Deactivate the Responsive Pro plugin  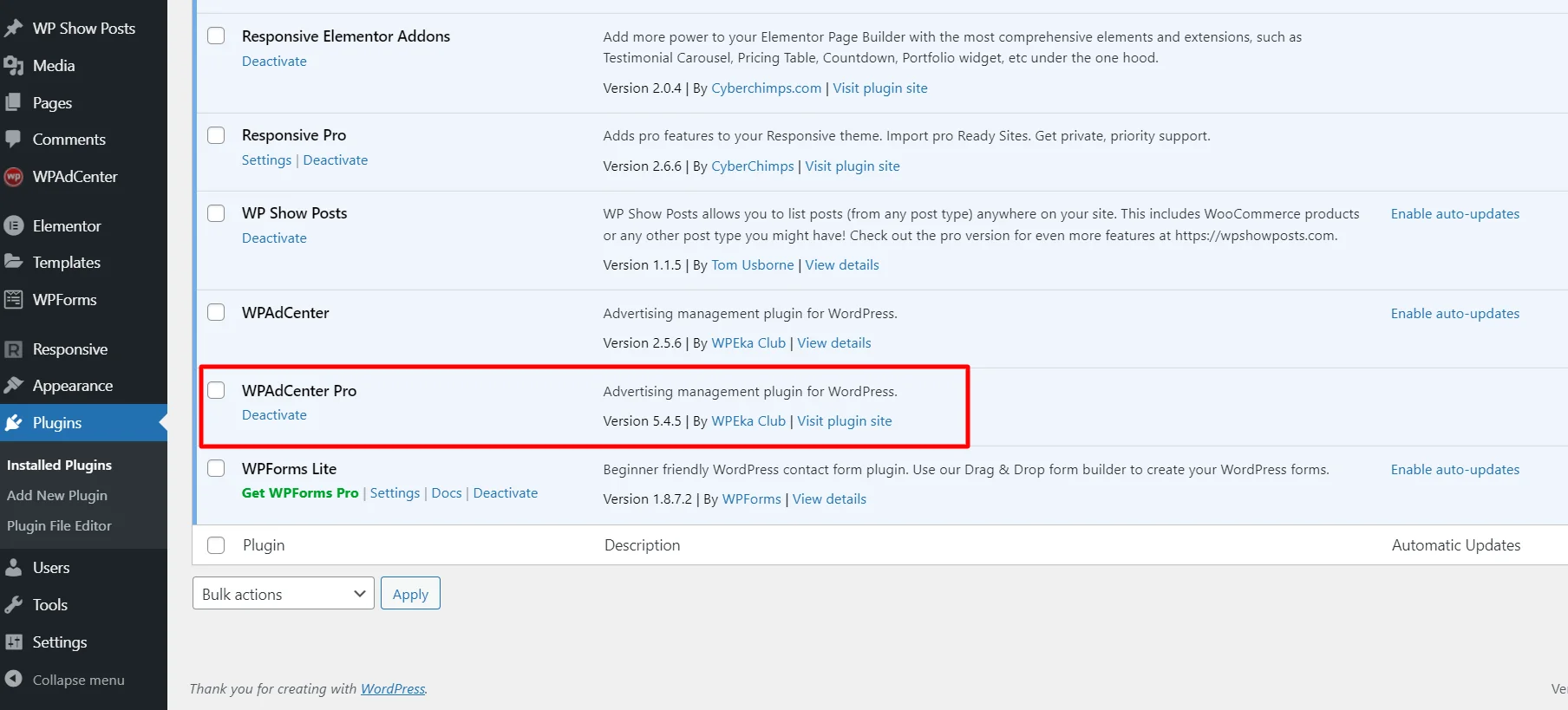336,160
